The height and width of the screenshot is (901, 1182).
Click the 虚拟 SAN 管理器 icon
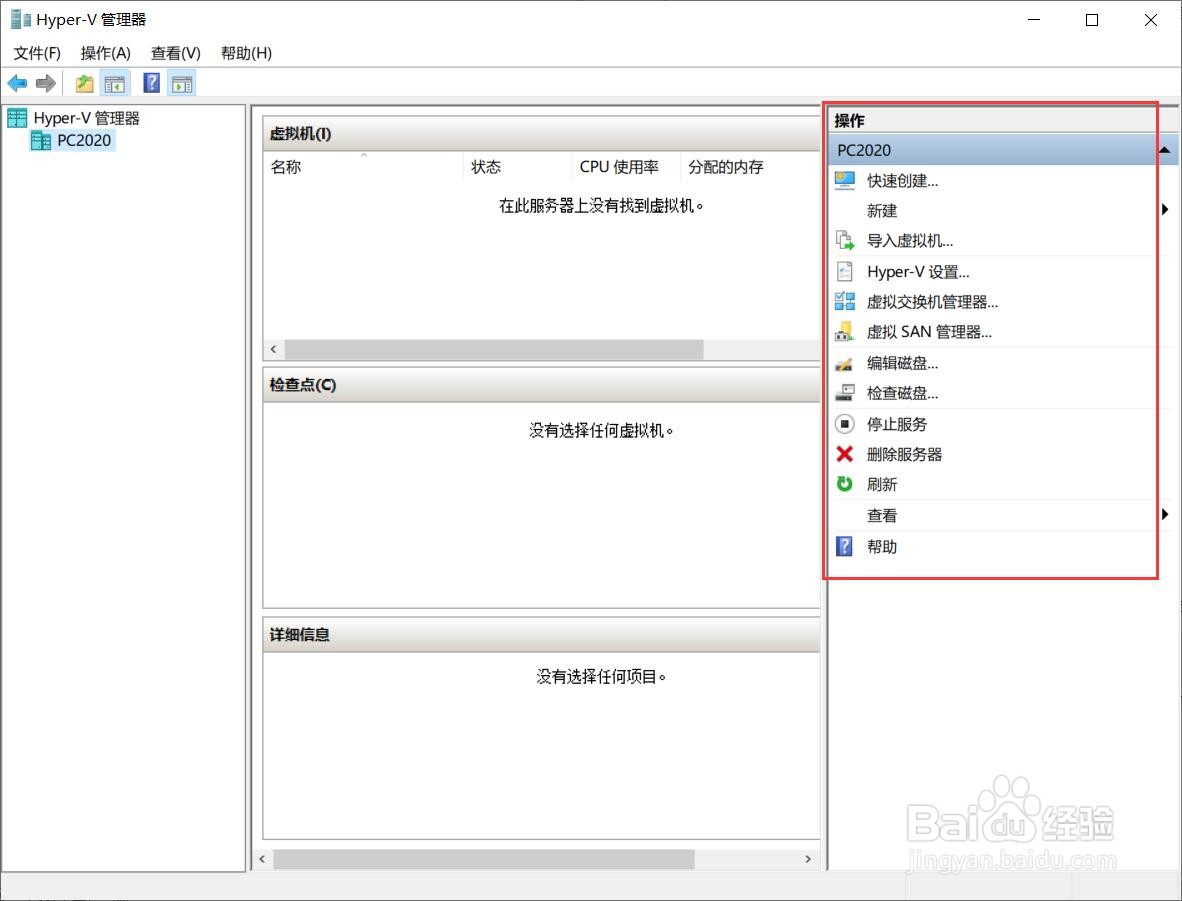[x=845, y=332]
